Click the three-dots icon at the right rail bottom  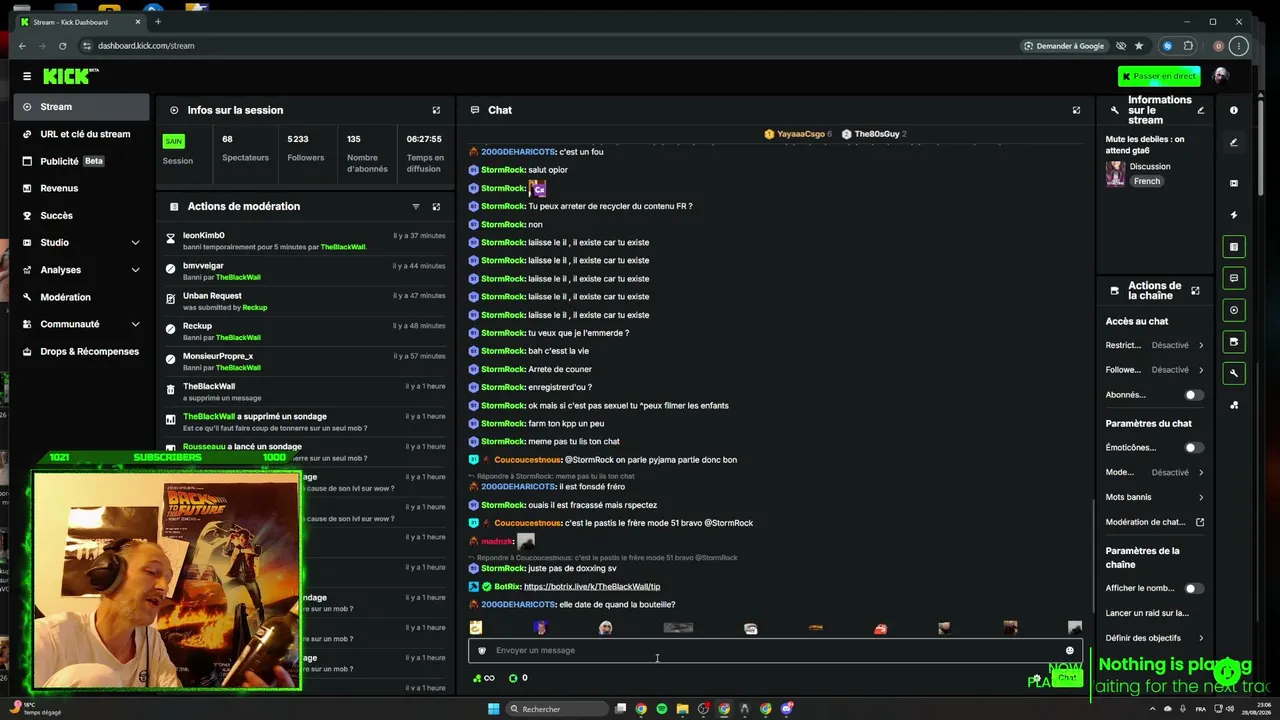coord(1234,405)
